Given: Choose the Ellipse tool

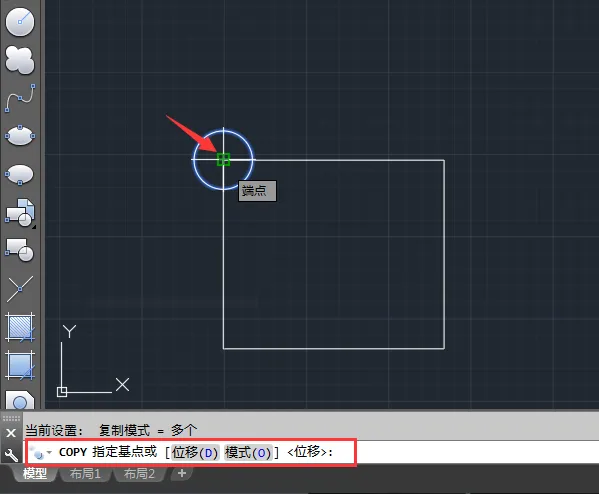Looking at the screenshot, I should (20, 136).
